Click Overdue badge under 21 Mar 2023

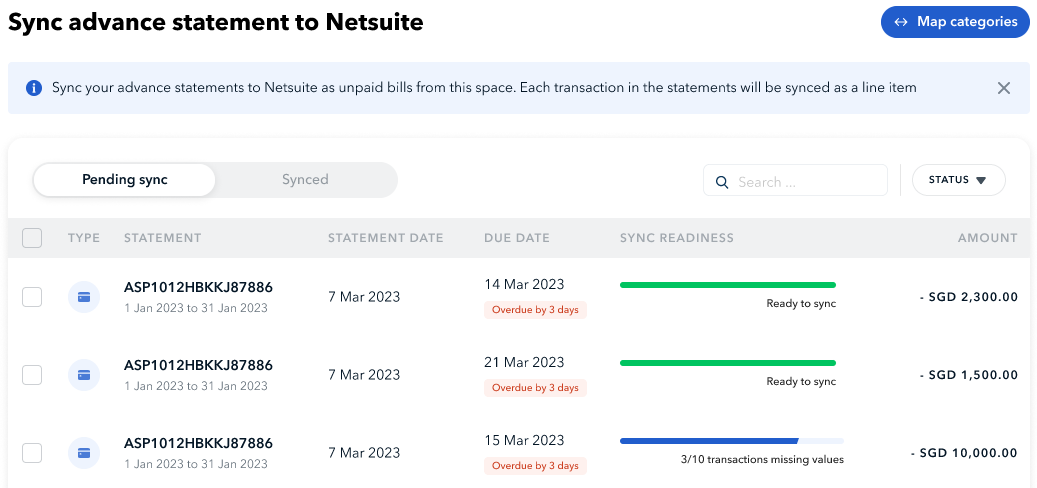click(x=535, y=388)
